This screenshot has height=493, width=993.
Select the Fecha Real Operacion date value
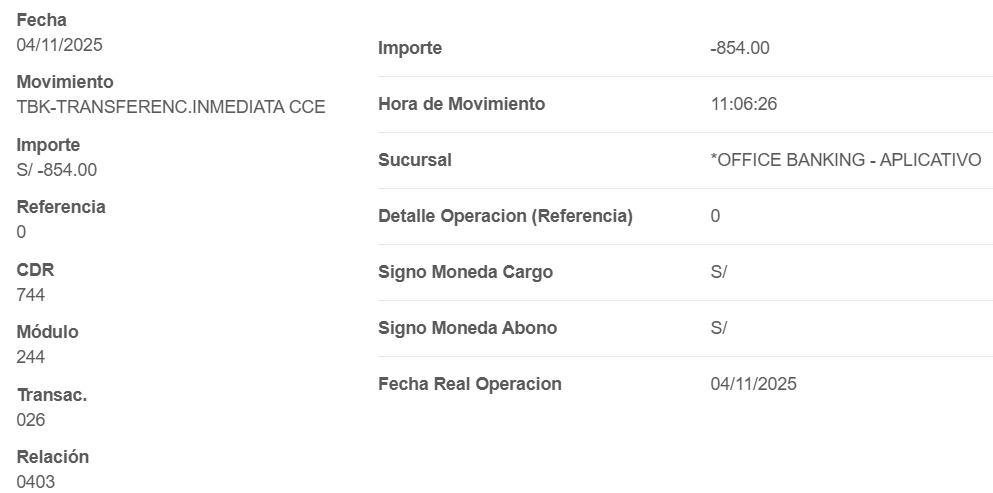pos(753,384)
